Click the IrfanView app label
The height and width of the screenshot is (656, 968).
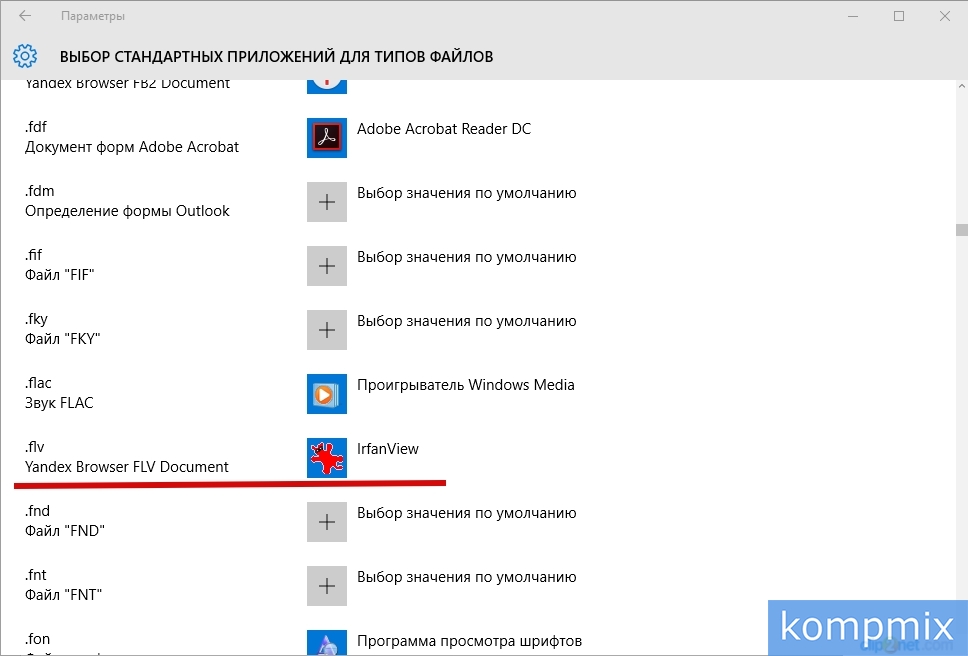click(x=388, y=449)
